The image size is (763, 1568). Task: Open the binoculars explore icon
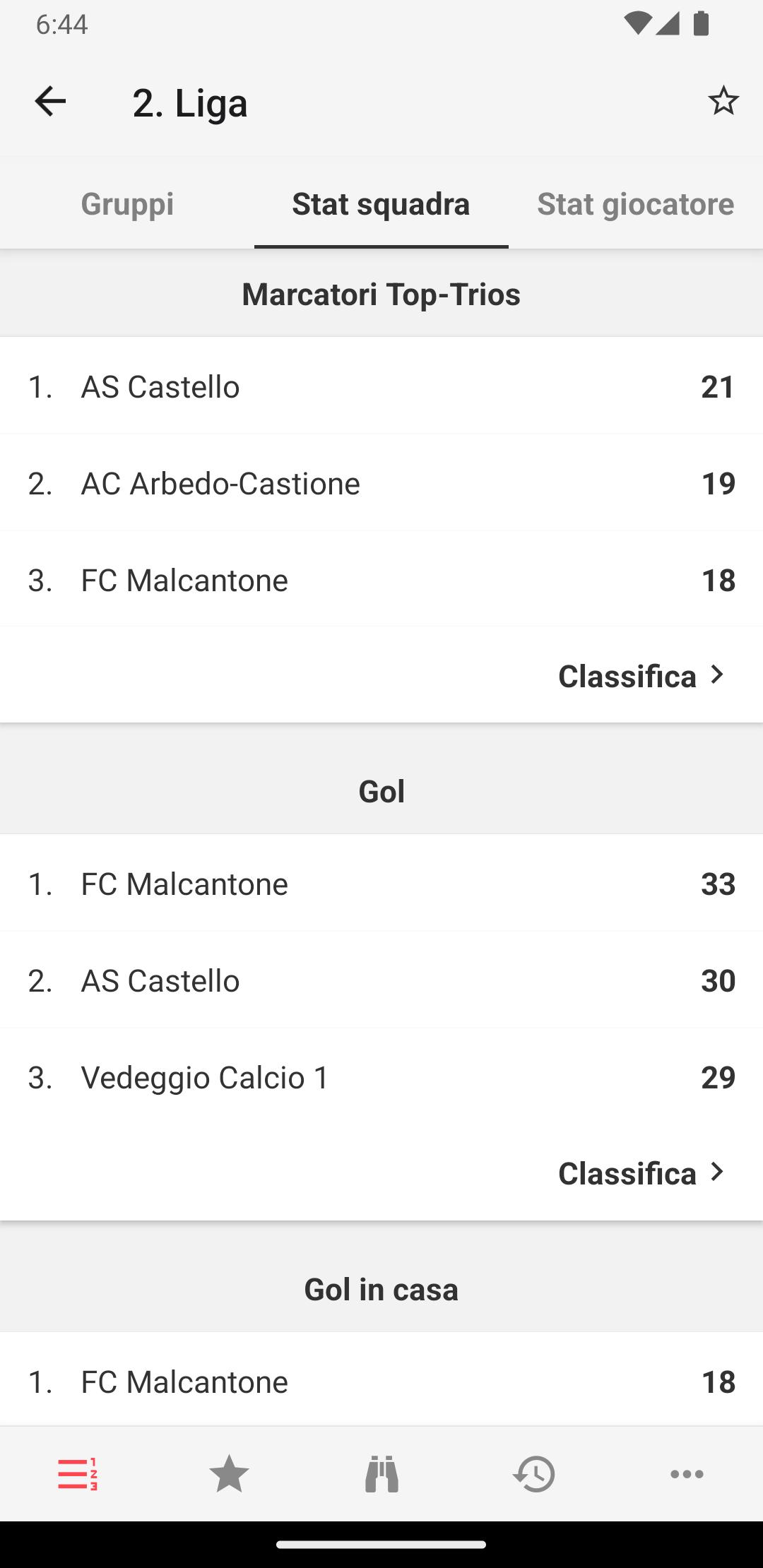pyautogui.click(x=381, y=1474)
